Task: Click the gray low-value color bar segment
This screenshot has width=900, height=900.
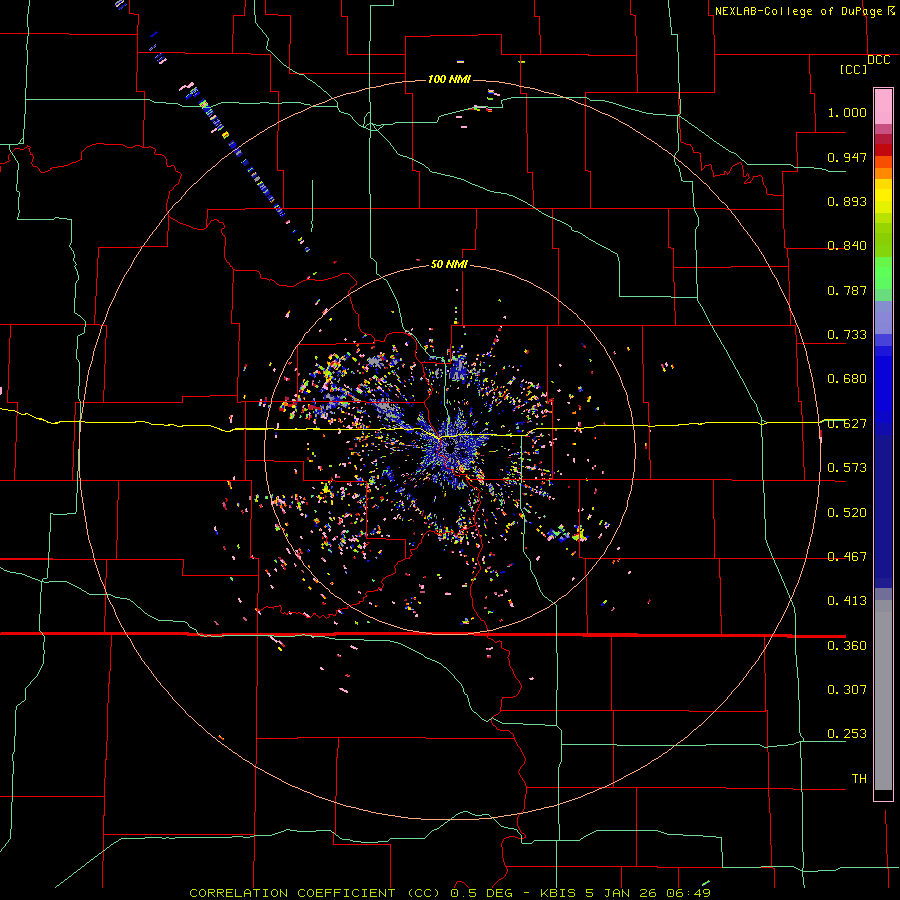Action: 883,695
